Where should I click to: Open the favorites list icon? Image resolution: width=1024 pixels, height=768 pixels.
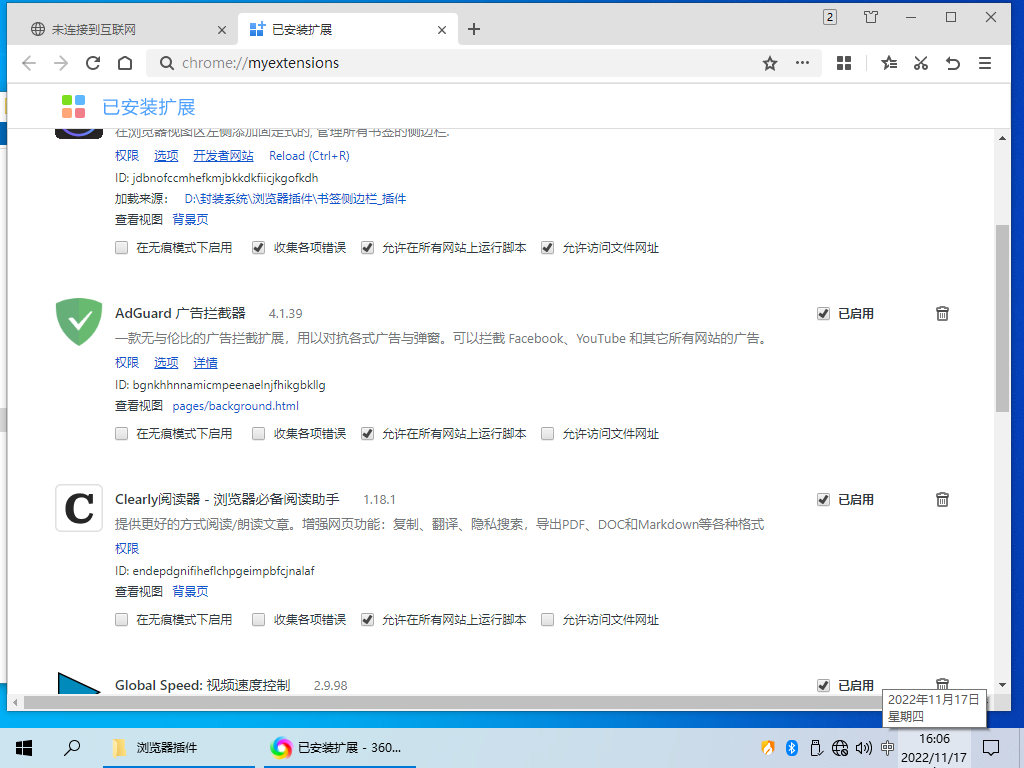point(889,63)
